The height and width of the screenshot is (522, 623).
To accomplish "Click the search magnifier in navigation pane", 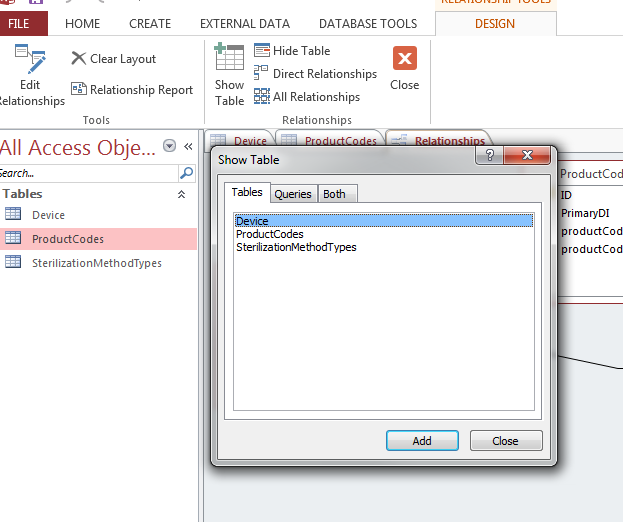I will click(186, 173).
